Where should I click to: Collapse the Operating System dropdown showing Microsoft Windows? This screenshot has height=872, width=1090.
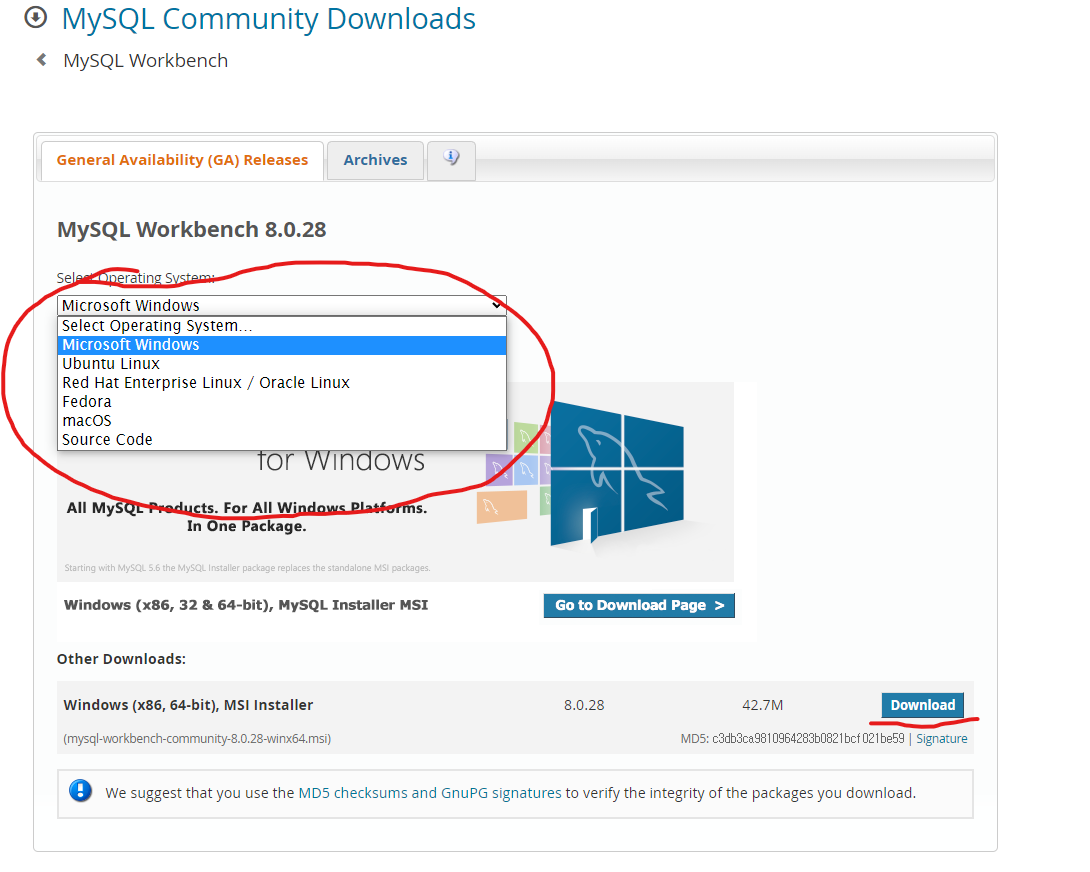(x=282, y=305)
